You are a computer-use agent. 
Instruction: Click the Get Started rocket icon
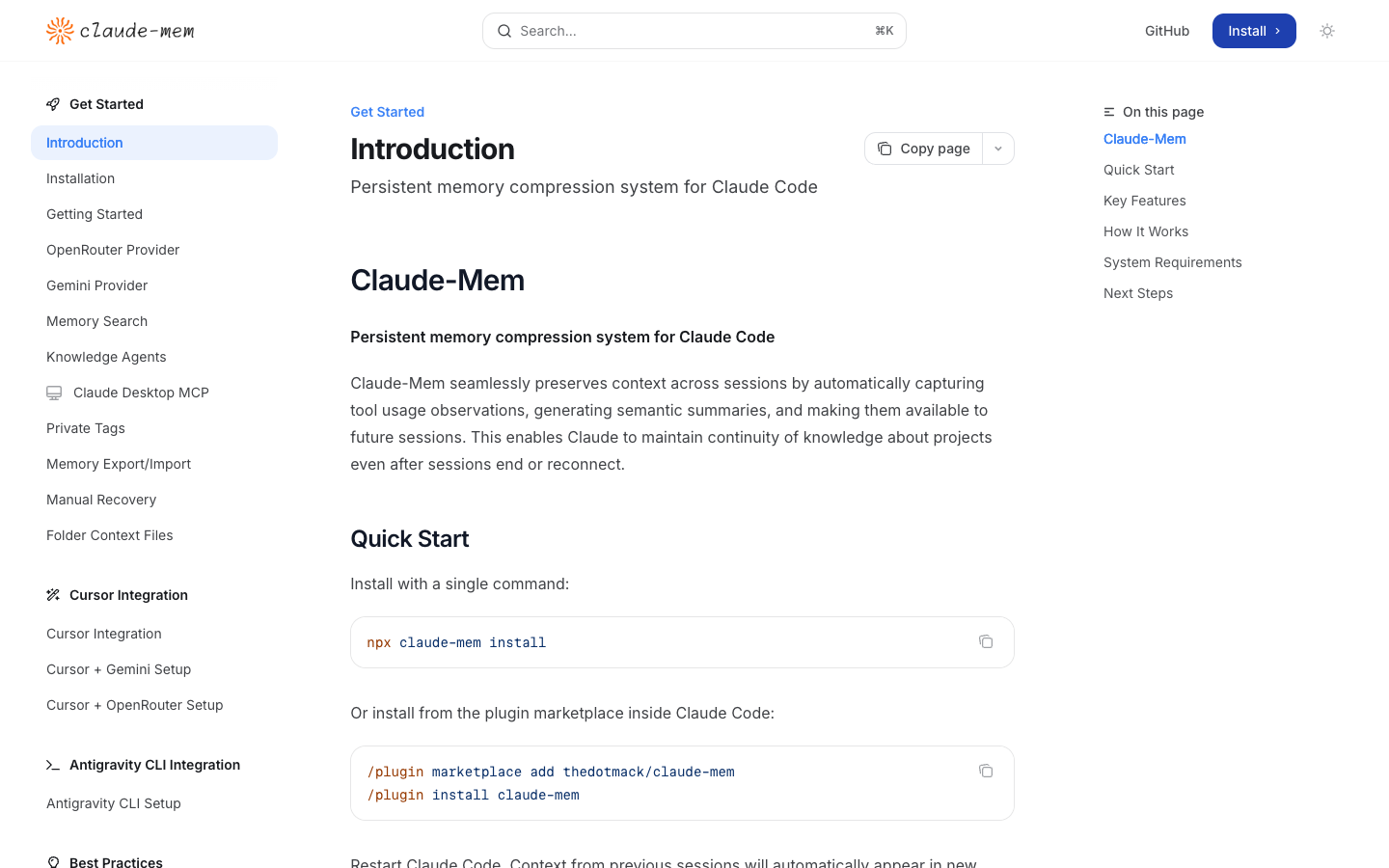tap(53, 104)
